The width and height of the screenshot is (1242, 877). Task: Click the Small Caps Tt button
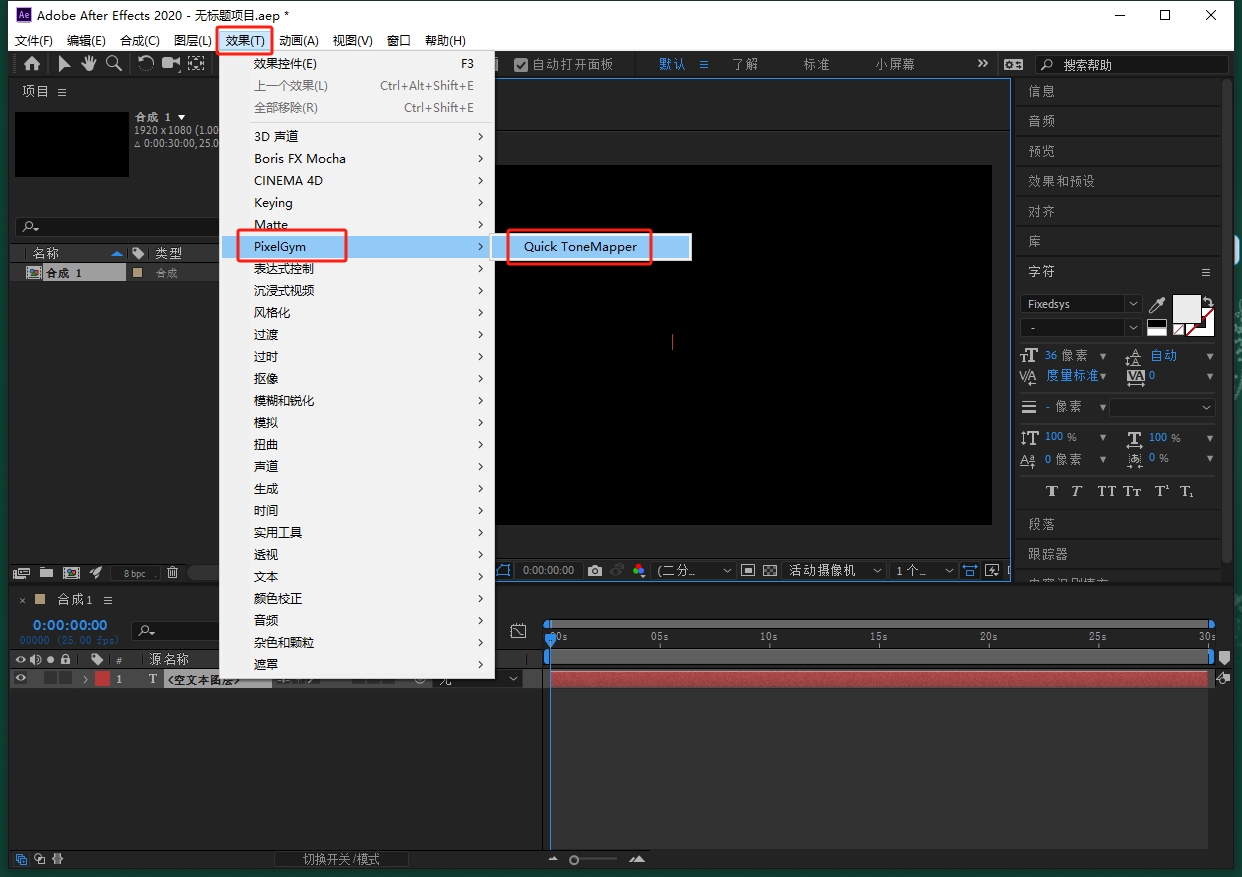(1132, 491)
